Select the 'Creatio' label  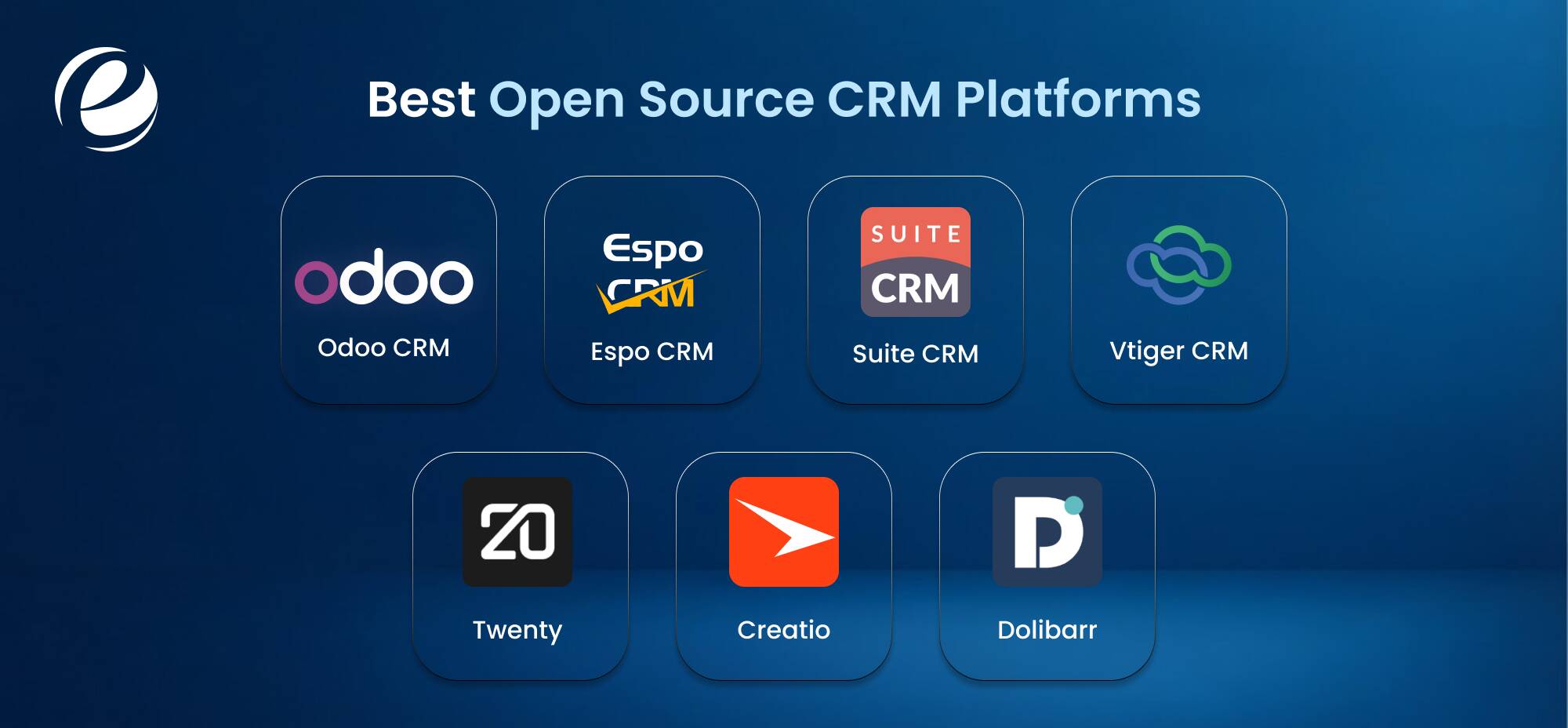pos(784,629)
